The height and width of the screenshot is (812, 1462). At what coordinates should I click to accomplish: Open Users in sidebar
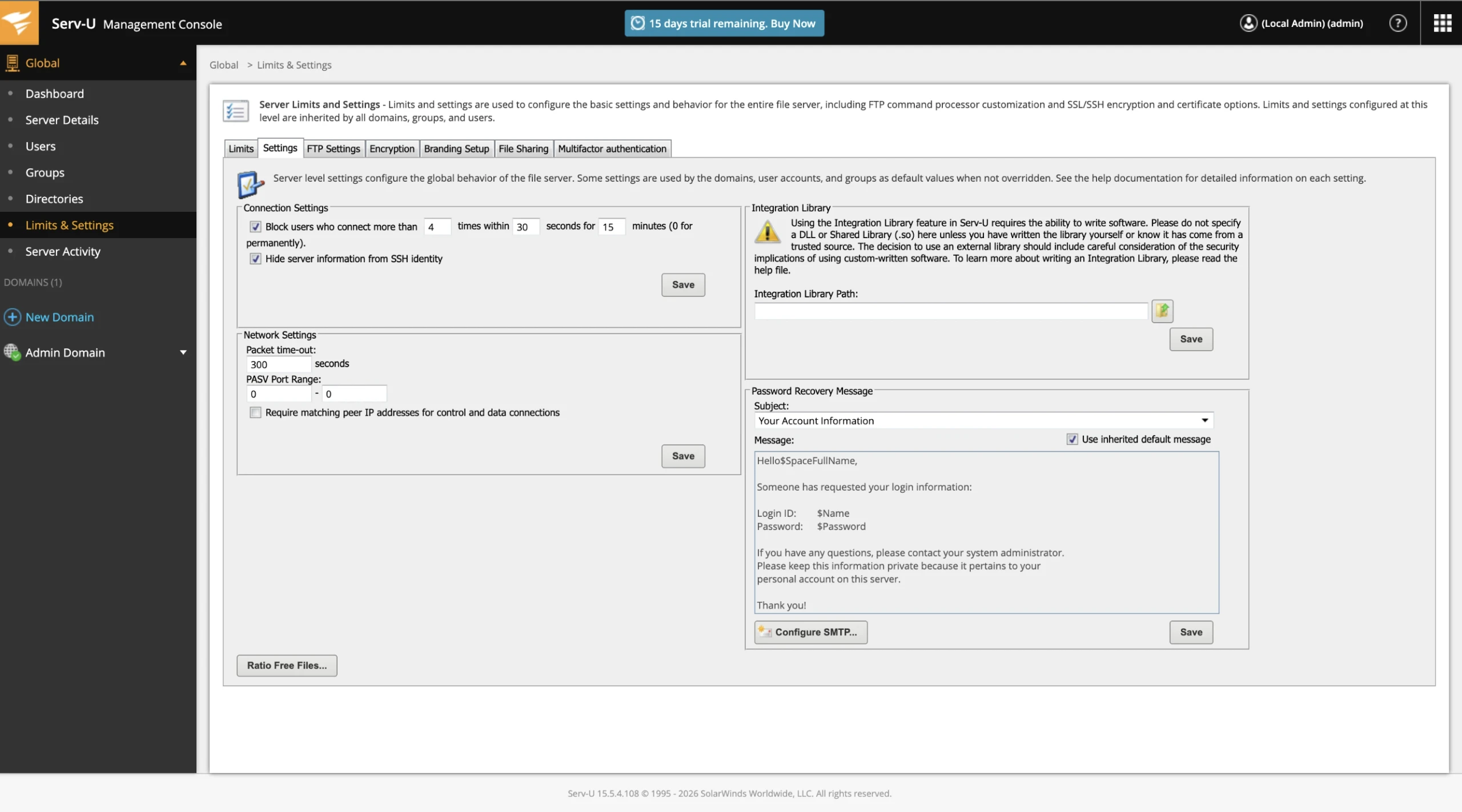pos(41,146)
